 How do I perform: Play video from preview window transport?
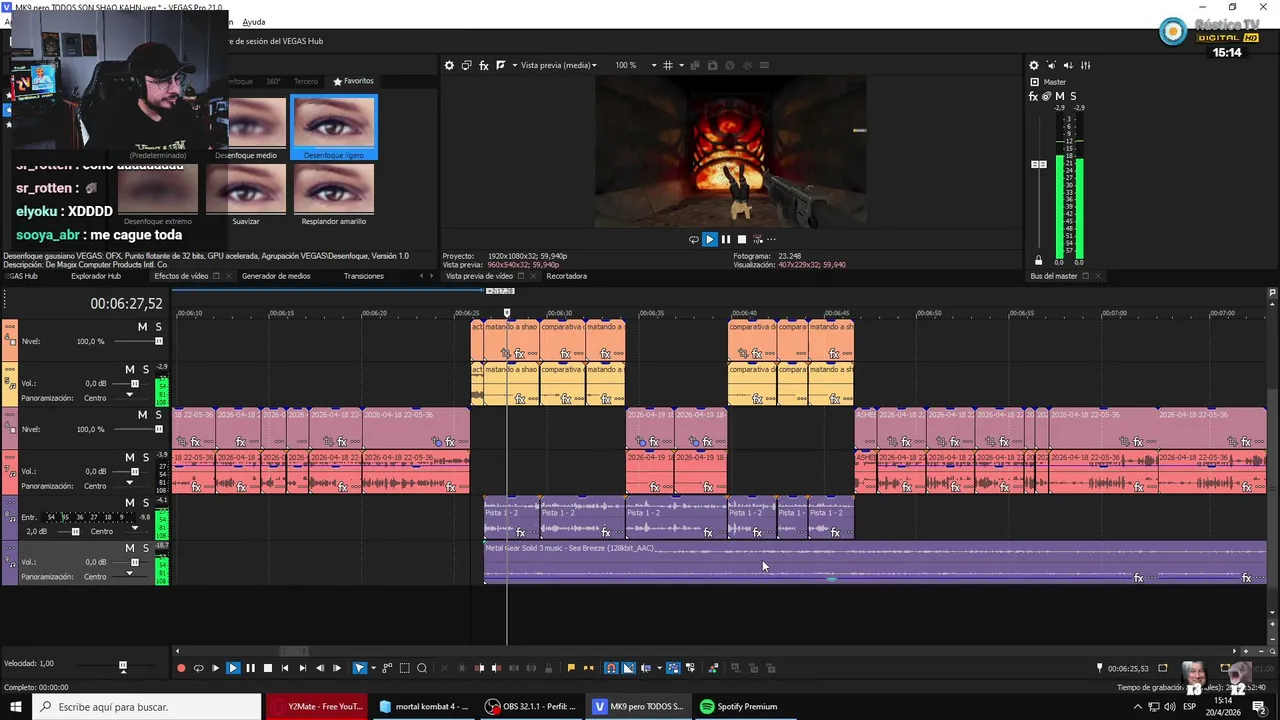[709, 239]
